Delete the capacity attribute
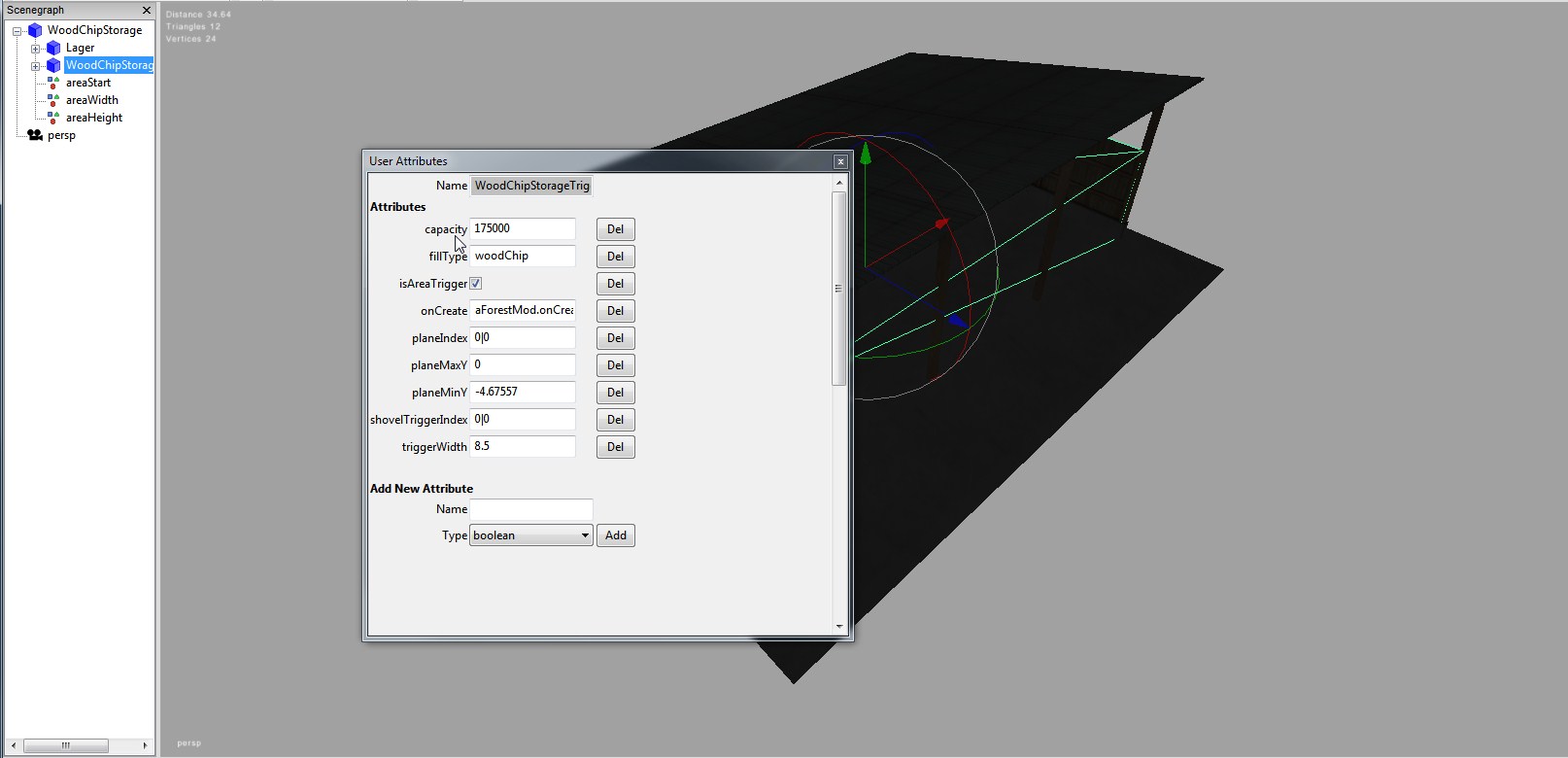The width and height of the screenshot is (1568, 758). (x=615, y=229)
